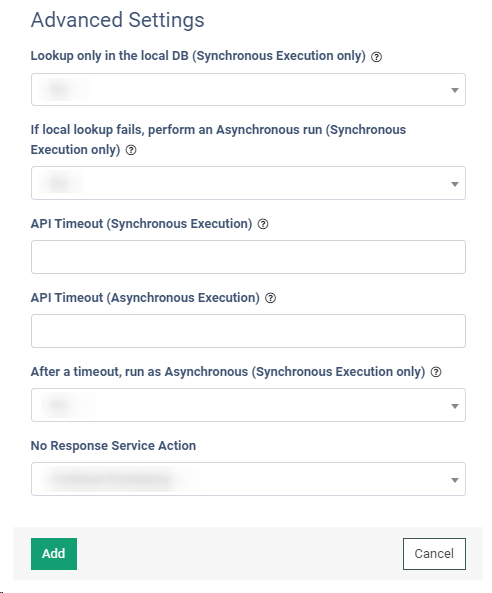Expand the After a timeout dropdown arrow
492x593 pixels.
tap(455, 406)
